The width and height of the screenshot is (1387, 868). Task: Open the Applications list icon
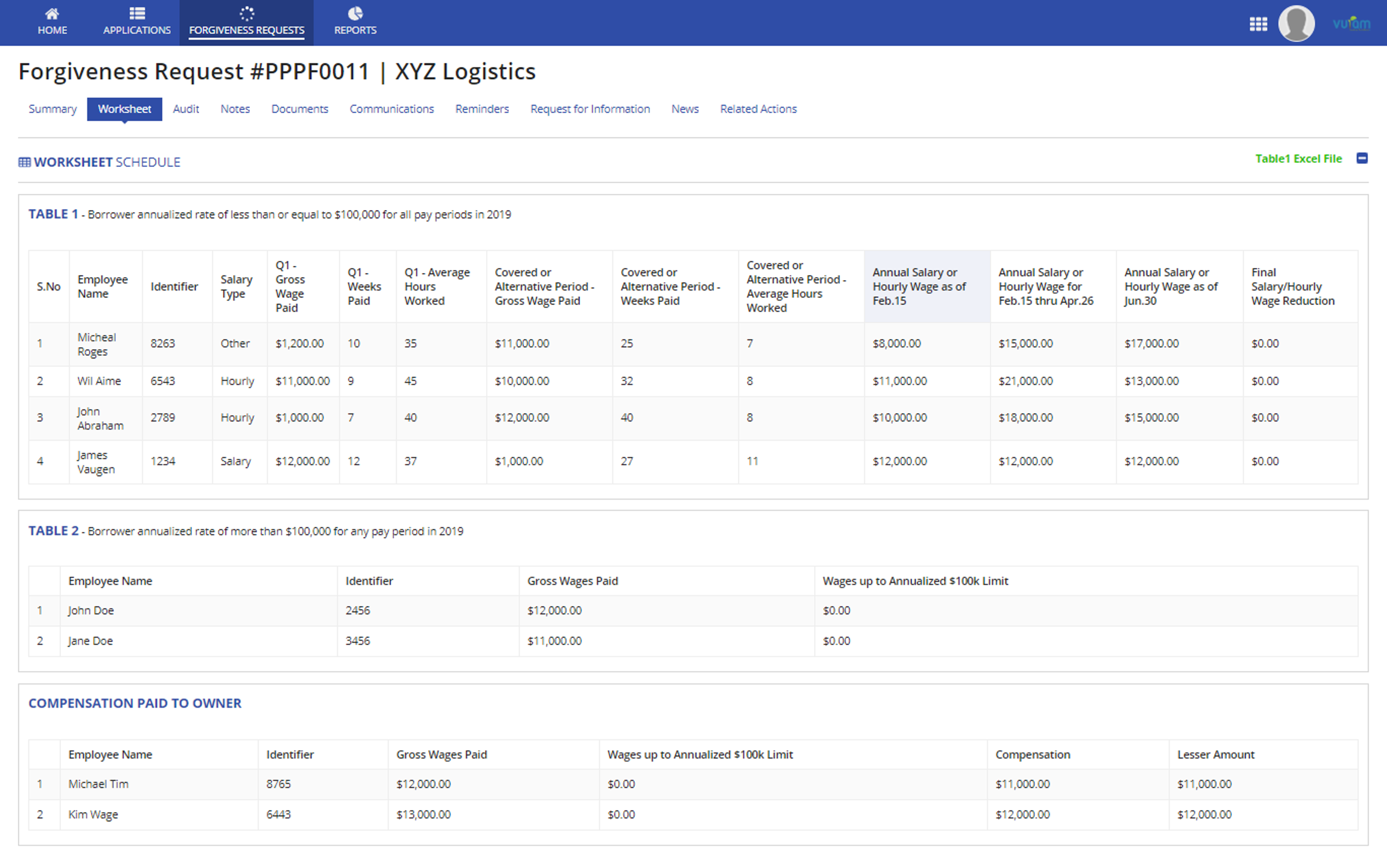coord(137,13)
